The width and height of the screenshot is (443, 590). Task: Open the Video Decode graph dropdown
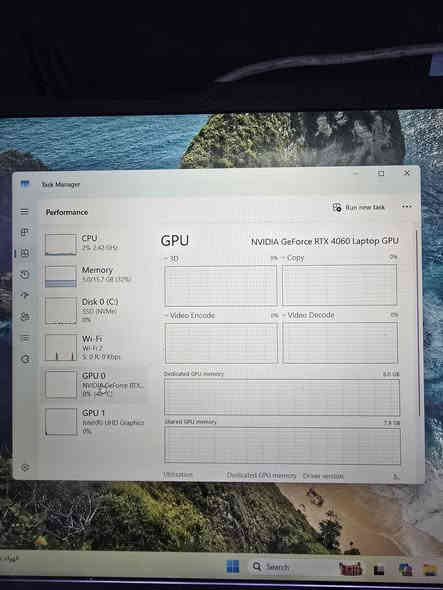308,315
